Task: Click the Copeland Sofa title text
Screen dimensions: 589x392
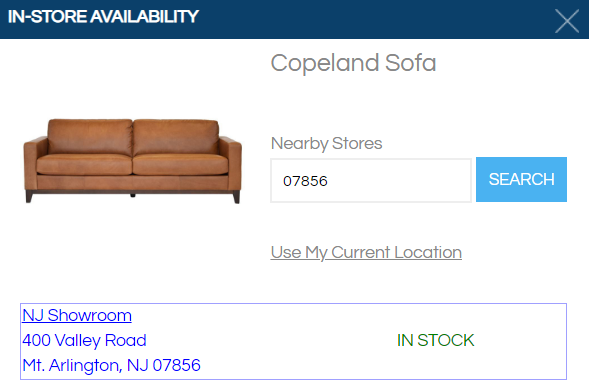Action: pyautogui.click(x=353, y=63)
